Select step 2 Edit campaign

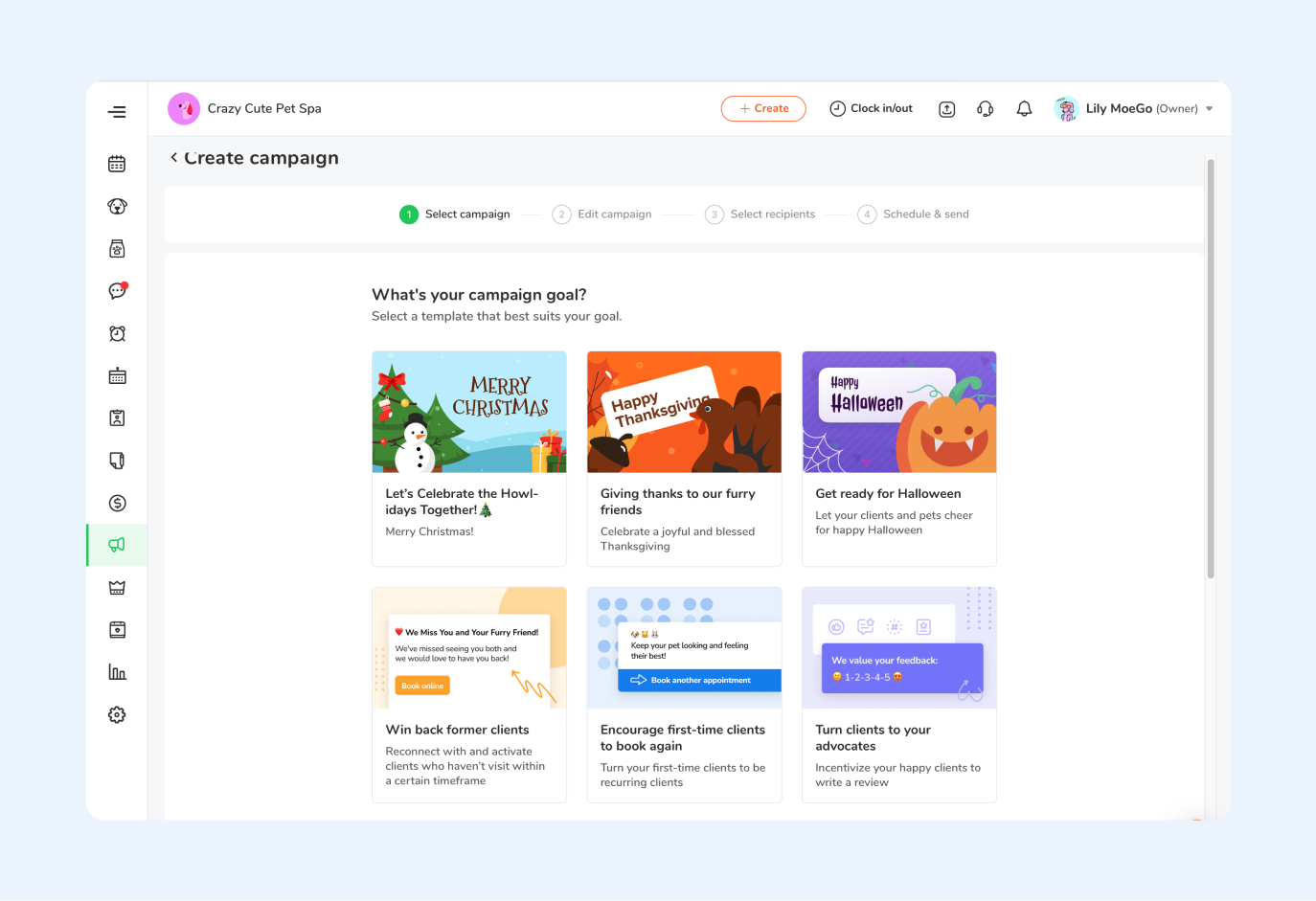(x=602, y=214)
